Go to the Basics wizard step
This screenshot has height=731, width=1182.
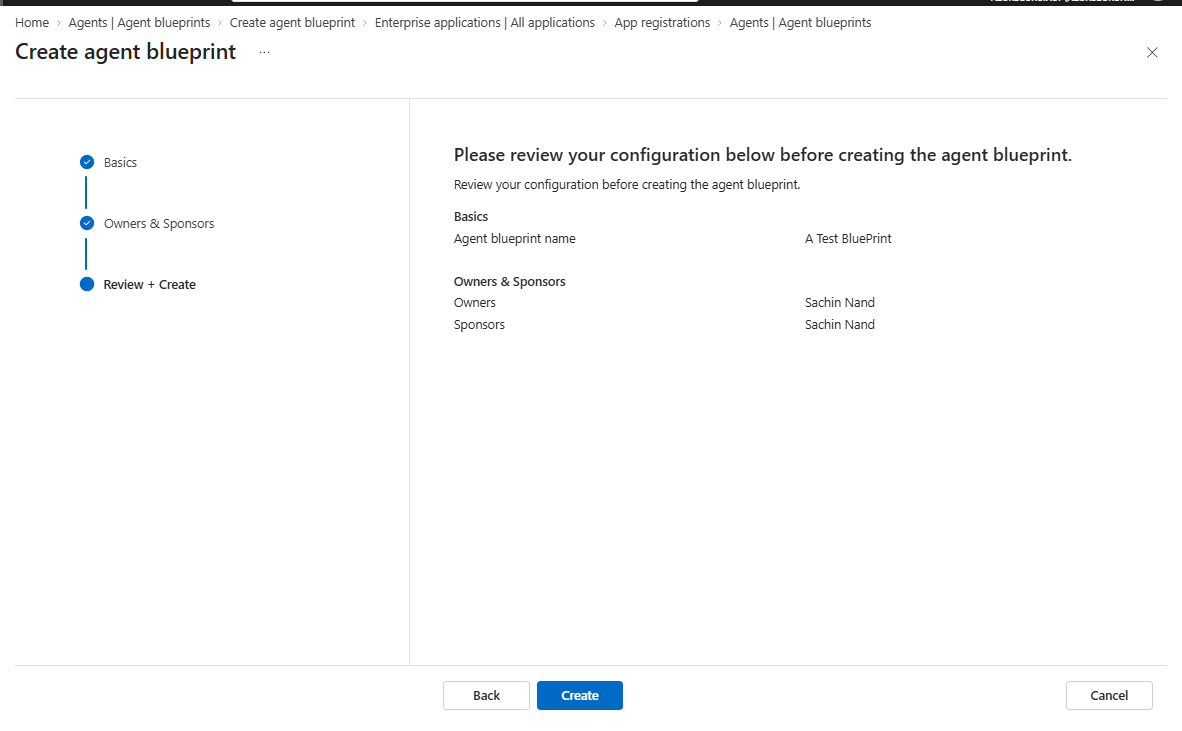[x=121, y=163]
